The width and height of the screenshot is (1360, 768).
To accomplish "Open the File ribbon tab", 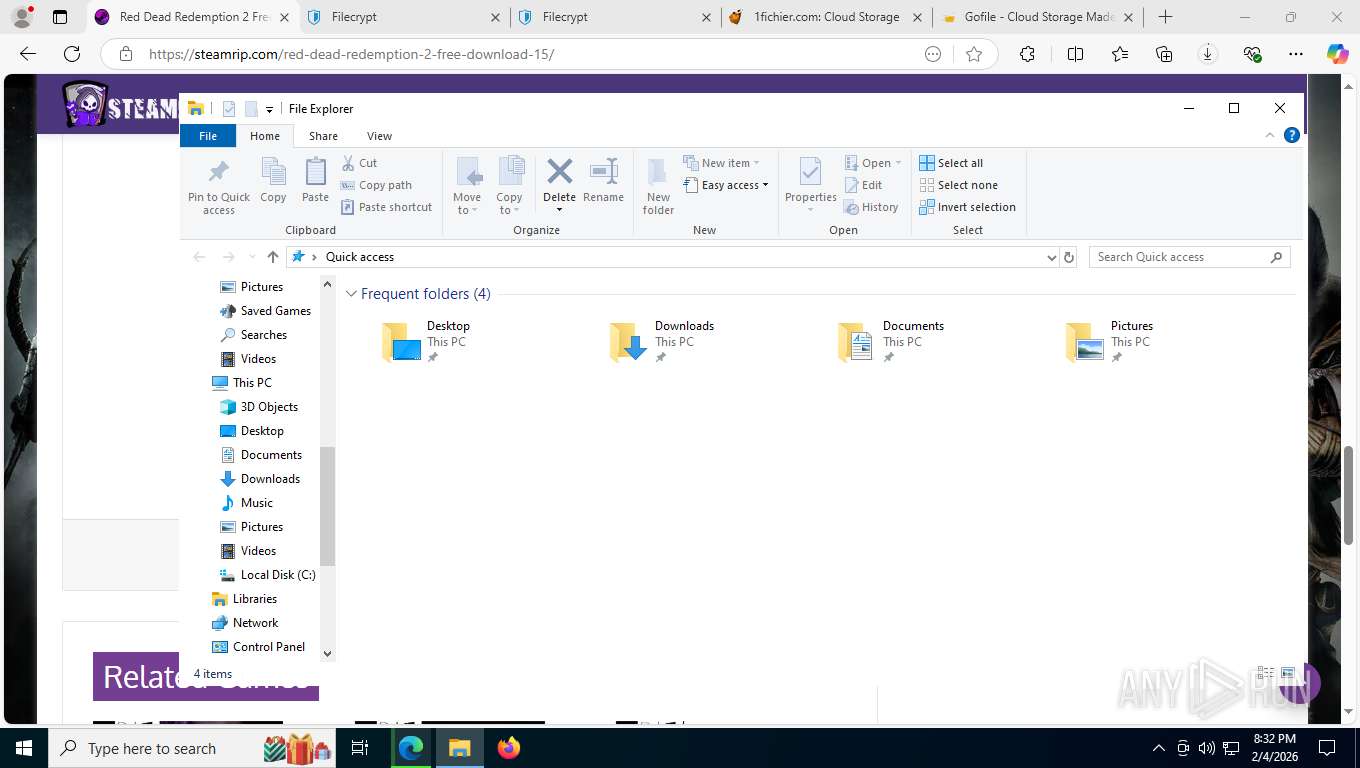I will [208, 136].
